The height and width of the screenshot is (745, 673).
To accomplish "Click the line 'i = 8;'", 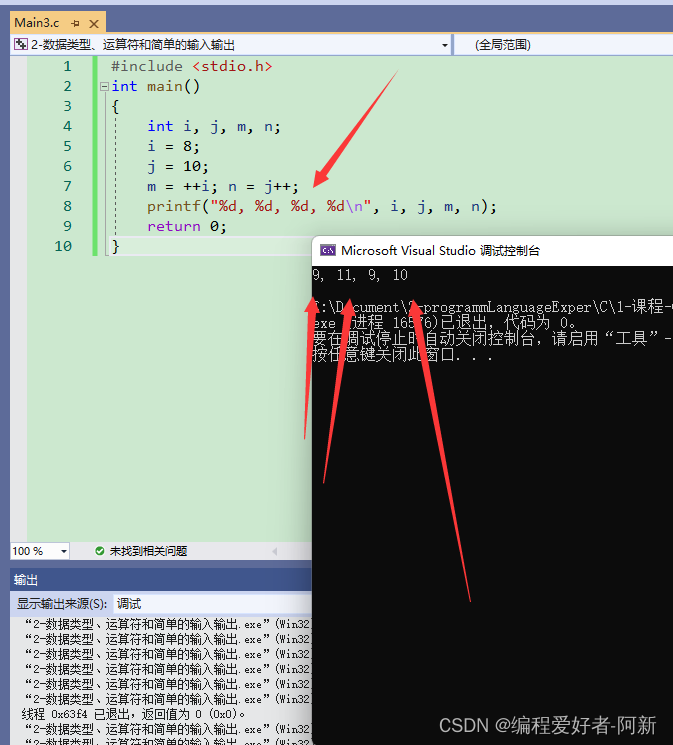I will click(x=173, y=146).
